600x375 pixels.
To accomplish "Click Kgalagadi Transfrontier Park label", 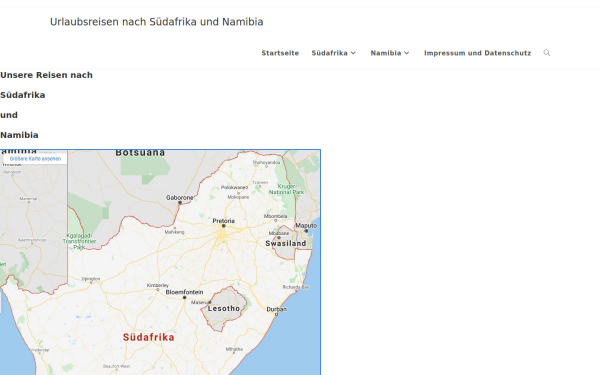I will tap(79, 241).
